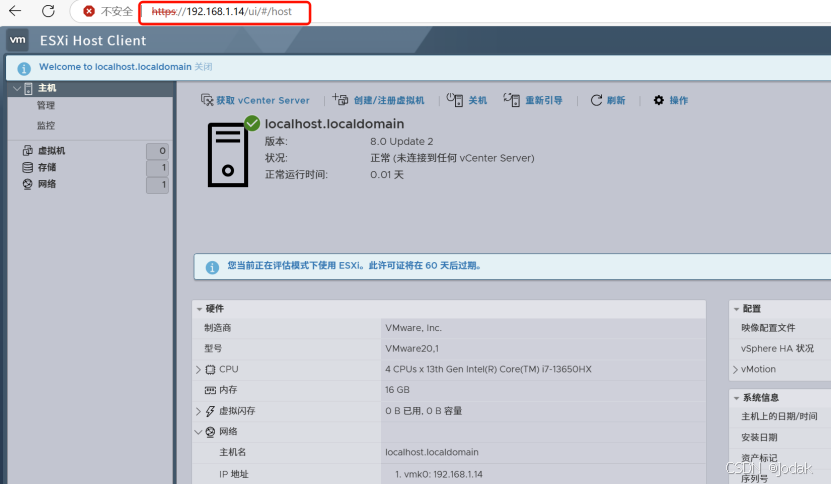Select the 存储 count badge
Viewport: 831px width, 484px height.
[157, 168]
